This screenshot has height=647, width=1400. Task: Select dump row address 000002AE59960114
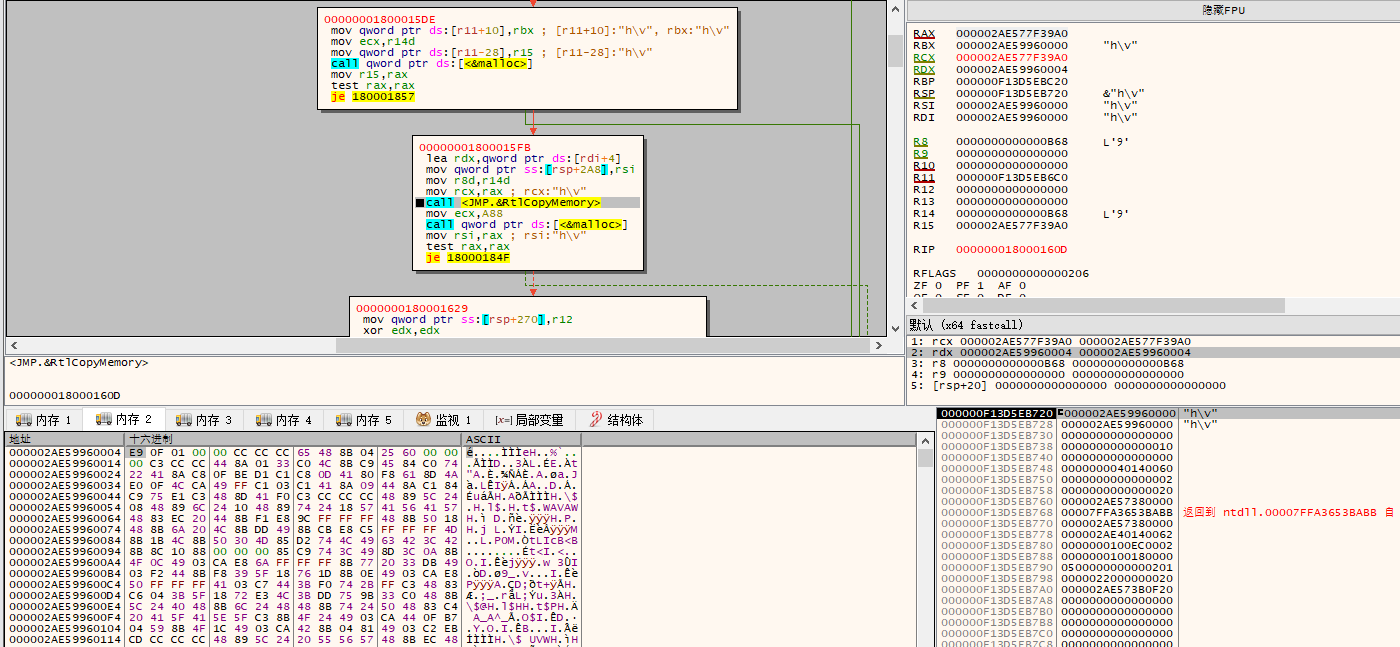[x=64, y=640]
